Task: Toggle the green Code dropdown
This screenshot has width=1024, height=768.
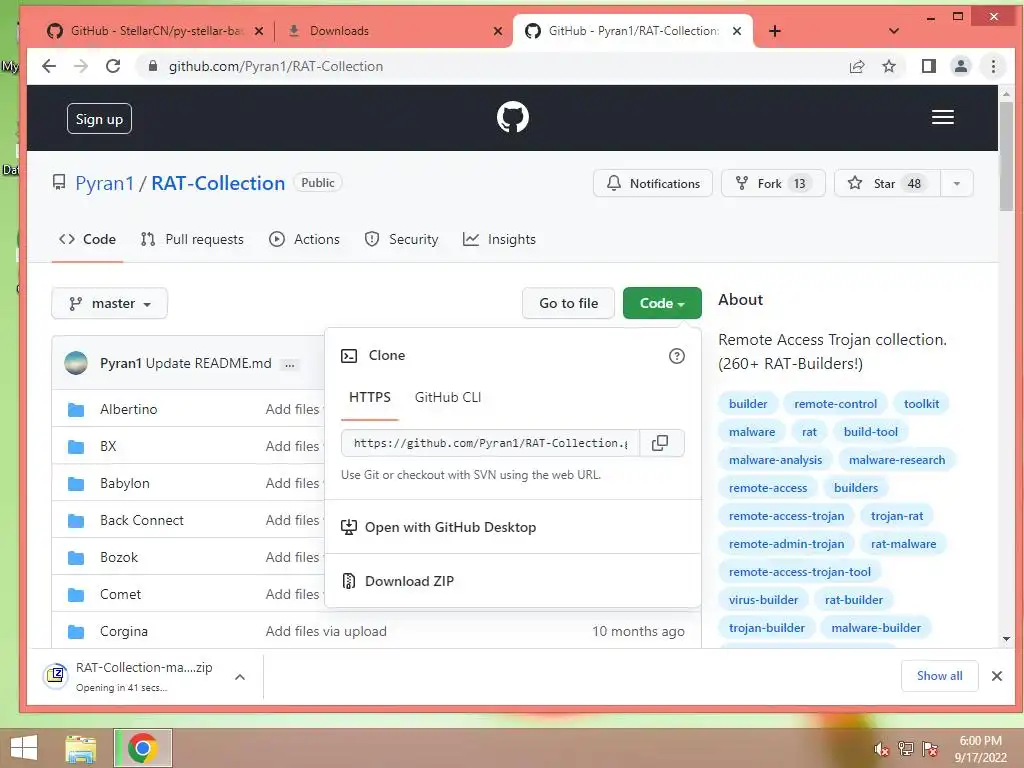Action: [662, 304]
